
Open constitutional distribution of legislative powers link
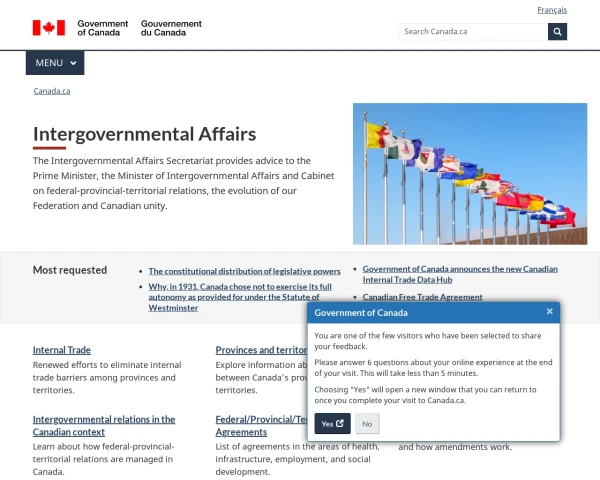(244, 271)
